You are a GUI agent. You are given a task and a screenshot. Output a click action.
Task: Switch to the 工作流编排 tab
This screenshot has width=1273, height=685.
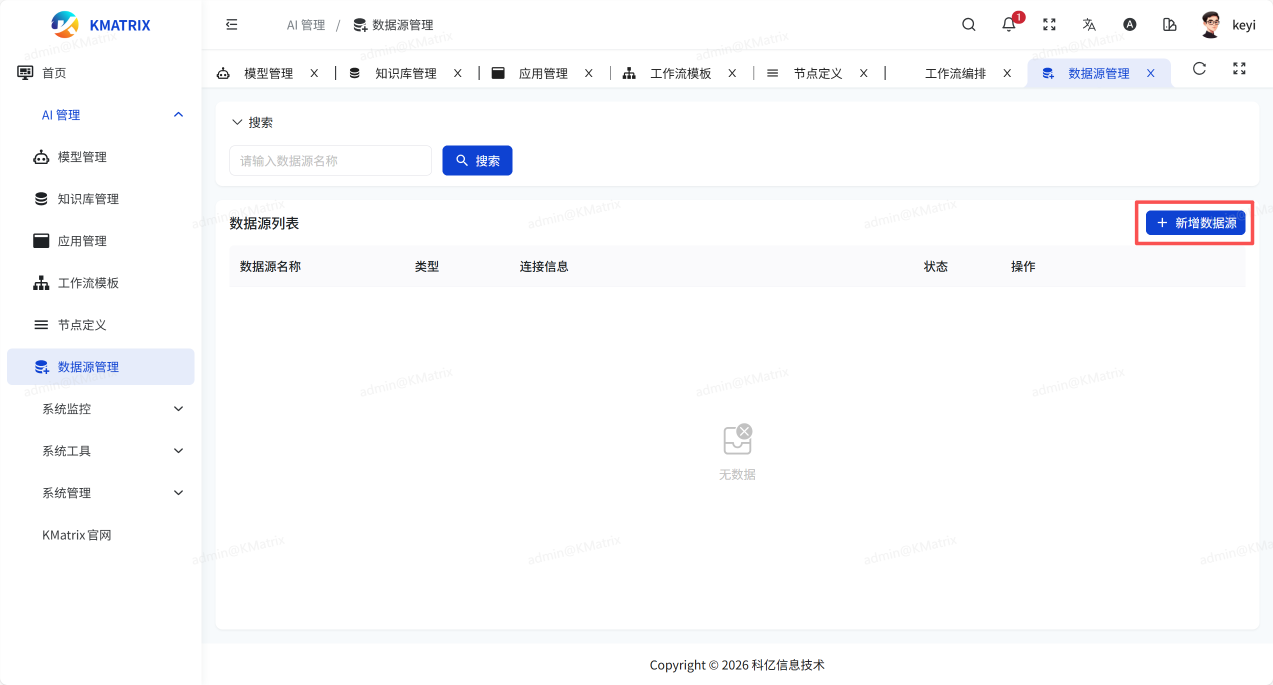coord(954,73)
